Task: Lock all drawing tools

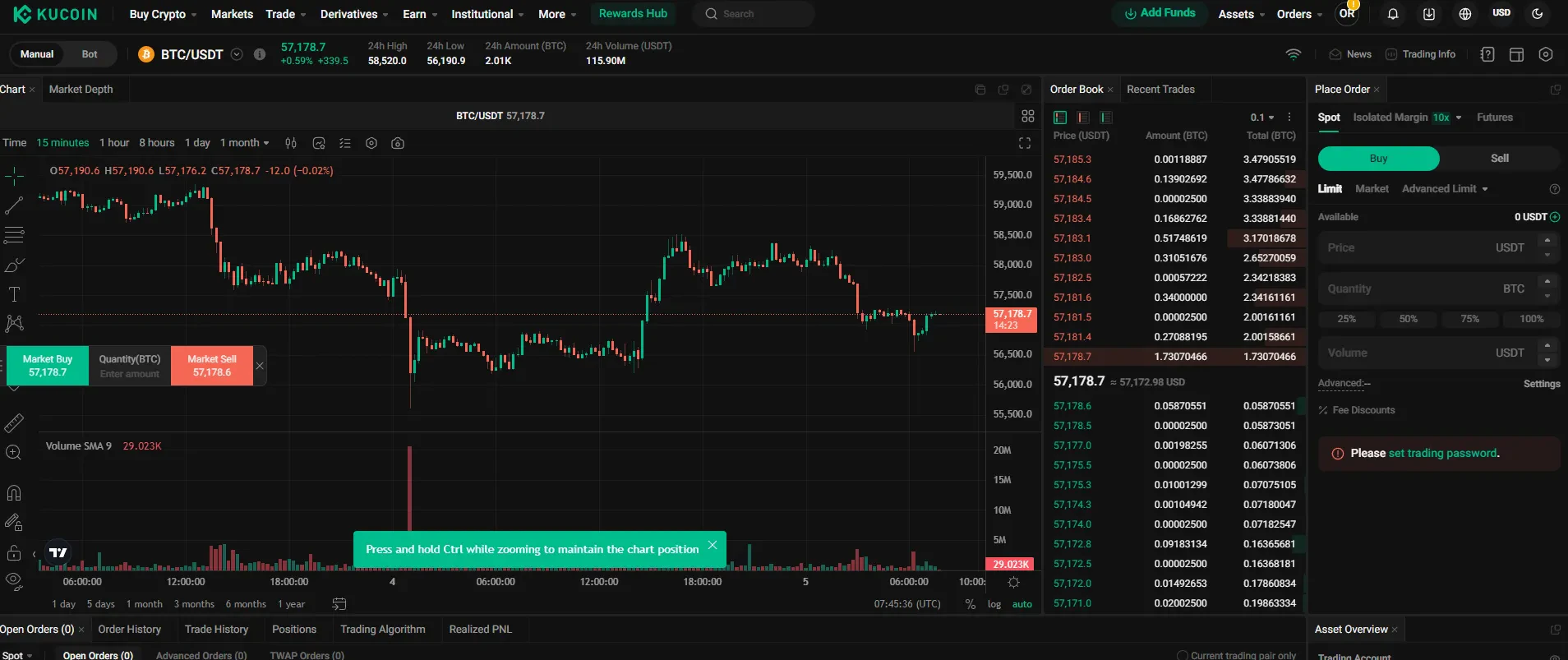Action: coord(14,552)
